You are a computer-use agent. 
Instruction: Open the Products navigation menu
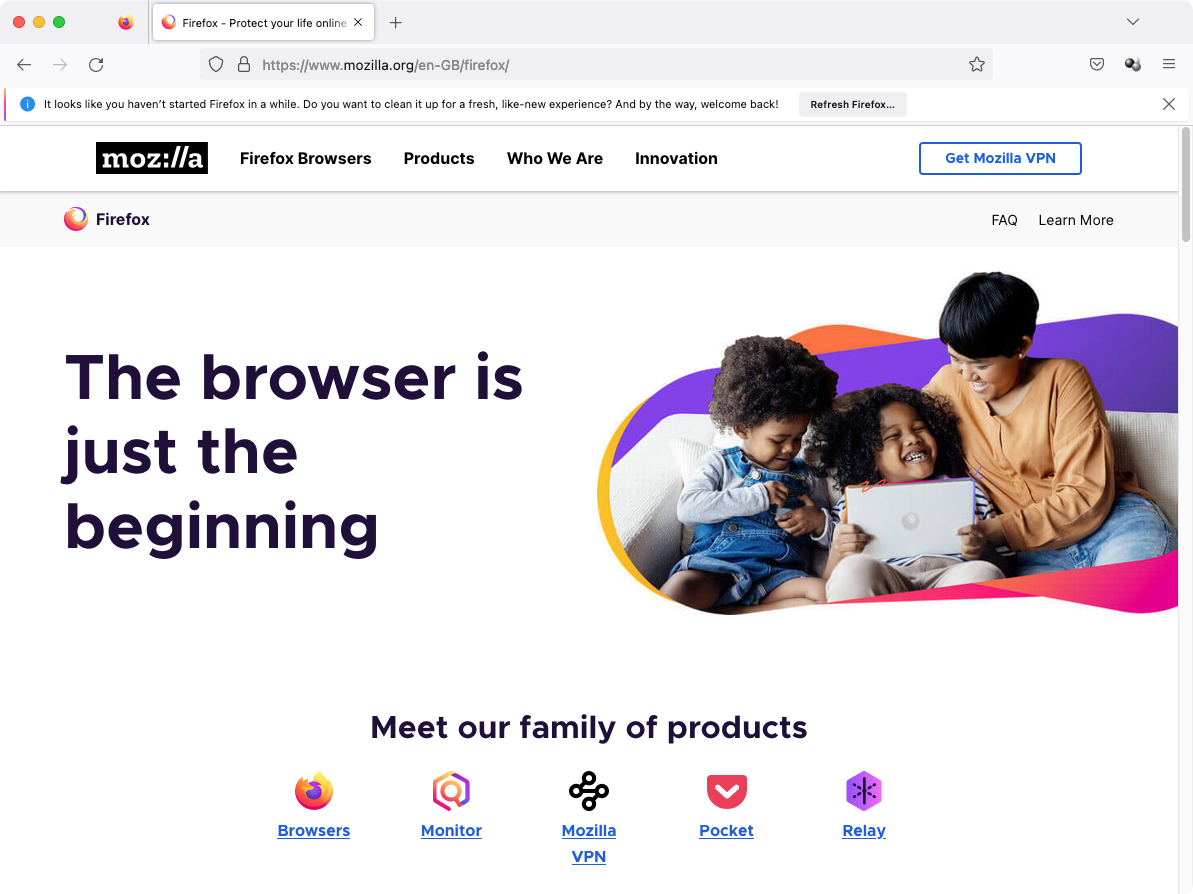point(439,158)
